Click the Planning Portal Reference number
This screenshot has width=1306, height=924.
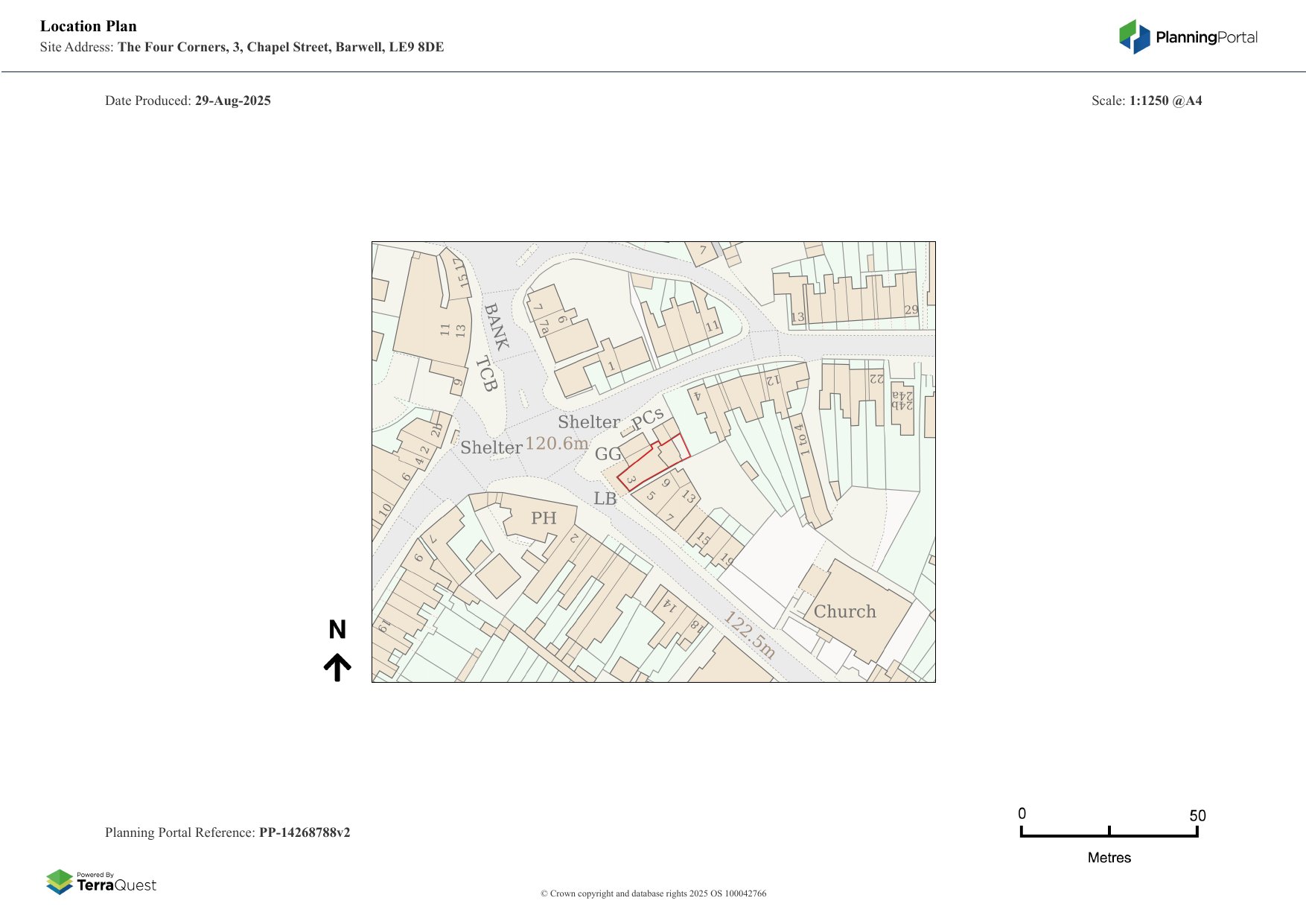304,832
